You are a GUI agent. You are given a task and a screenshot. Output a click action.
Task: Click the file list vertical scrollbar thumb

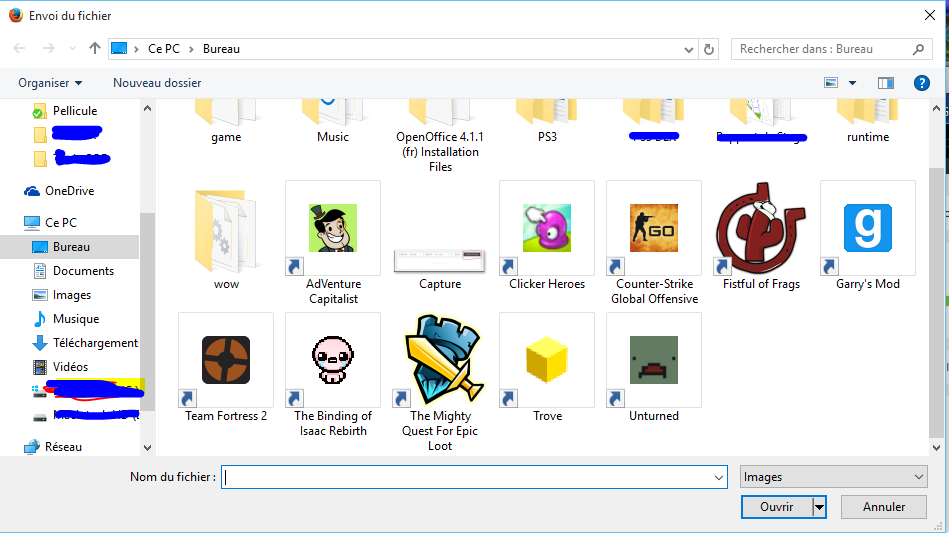(x=936, y=301)
